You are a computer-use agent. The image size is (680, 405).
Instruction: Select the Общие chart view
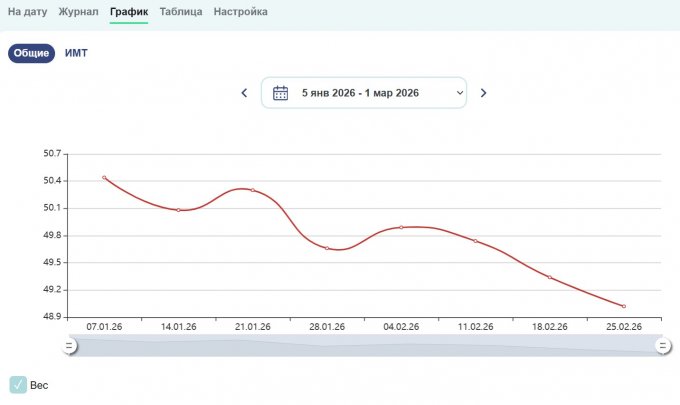tap(31, 53)
